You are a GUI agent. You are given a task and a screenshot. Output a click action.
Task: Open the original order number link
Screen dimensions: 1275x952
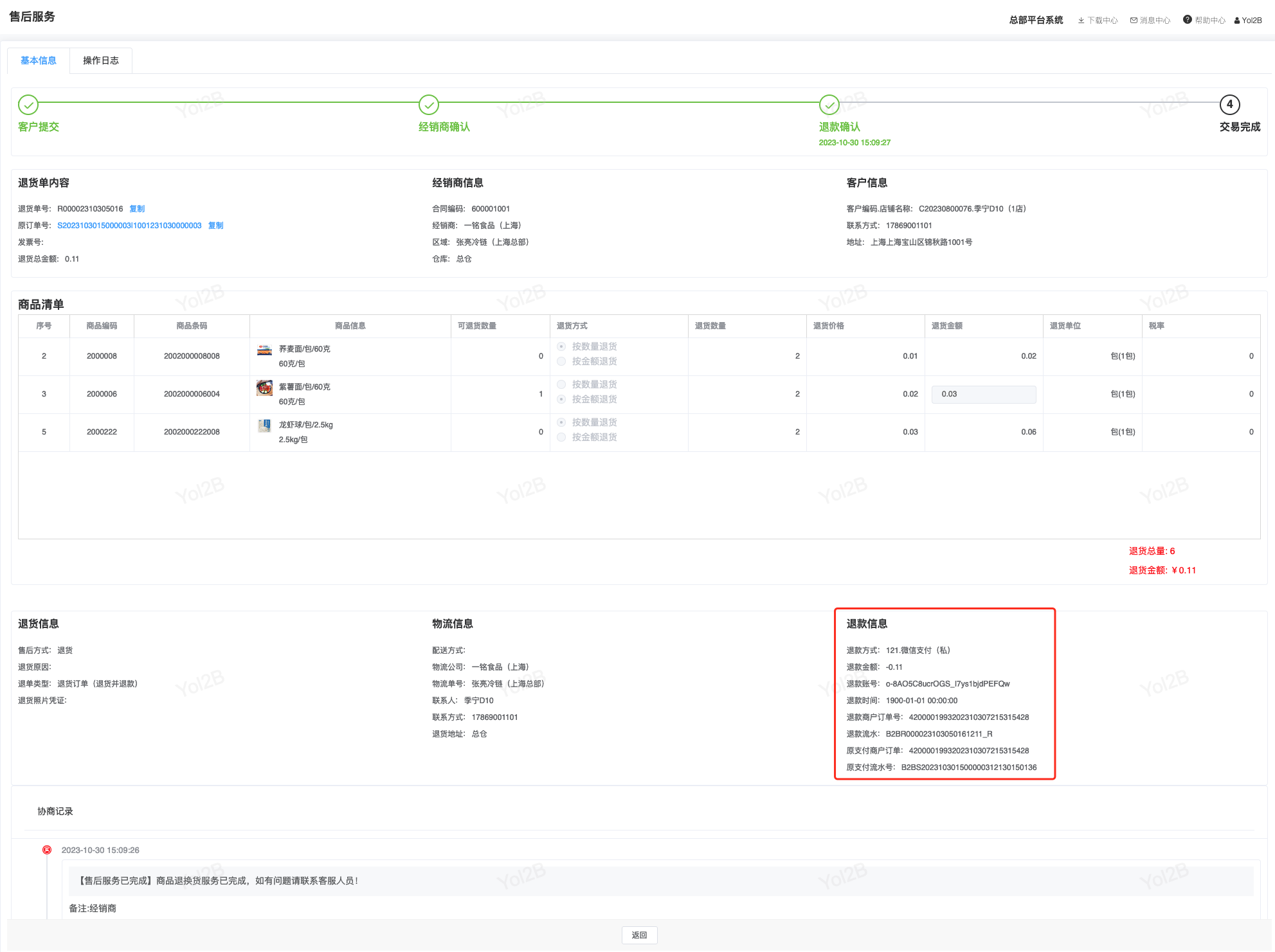129,226
